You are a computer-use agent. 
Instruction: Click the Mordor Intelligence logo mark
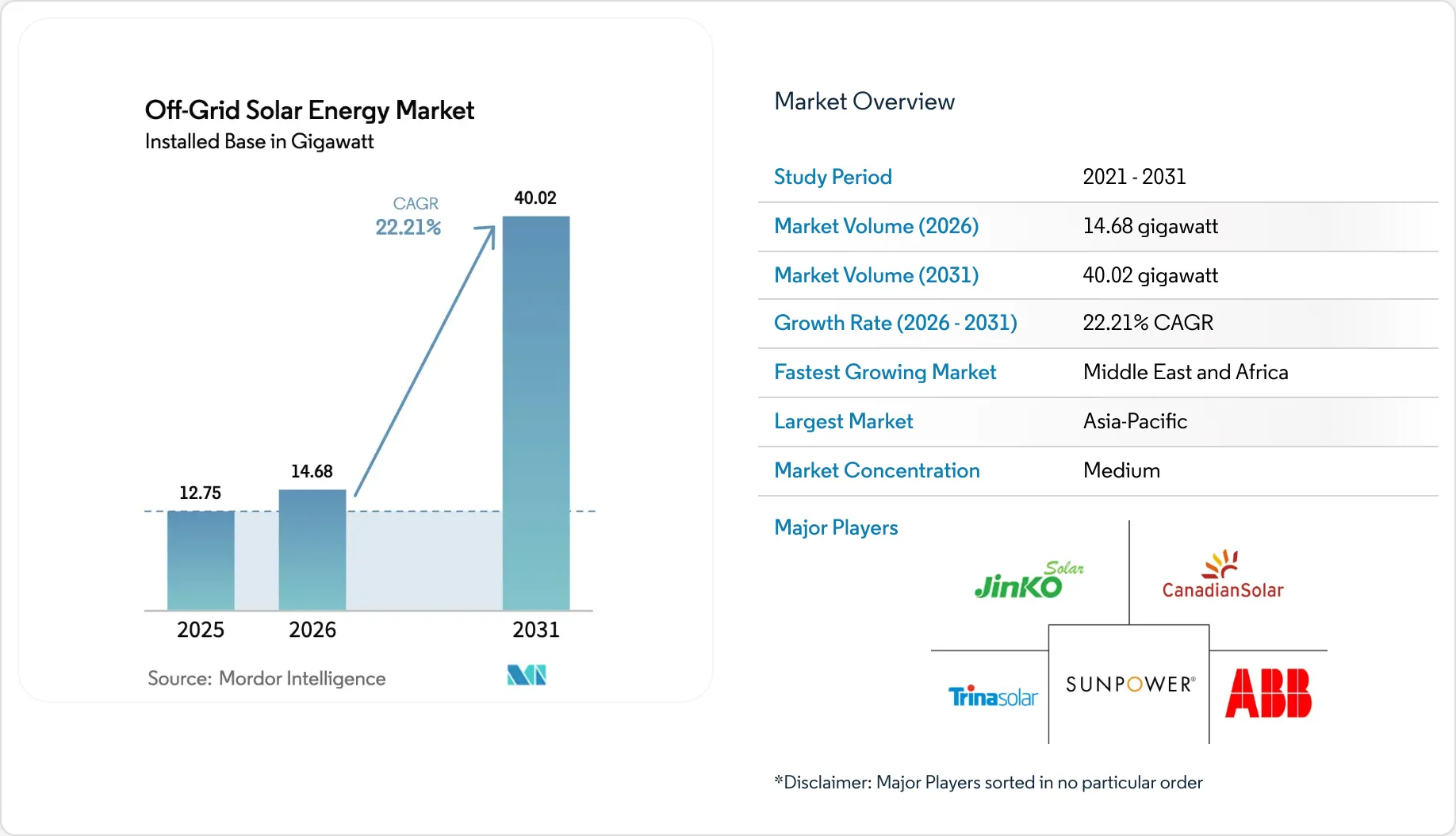527,675
